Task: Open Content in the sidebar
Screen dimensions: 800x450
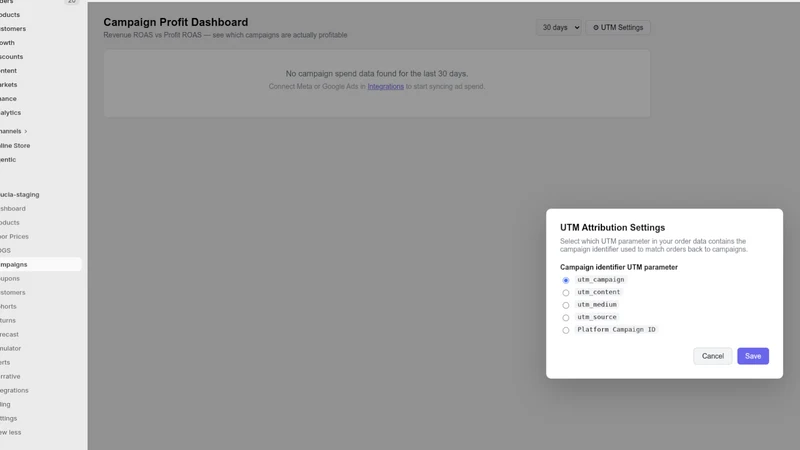Action: (x=8, y=71)
